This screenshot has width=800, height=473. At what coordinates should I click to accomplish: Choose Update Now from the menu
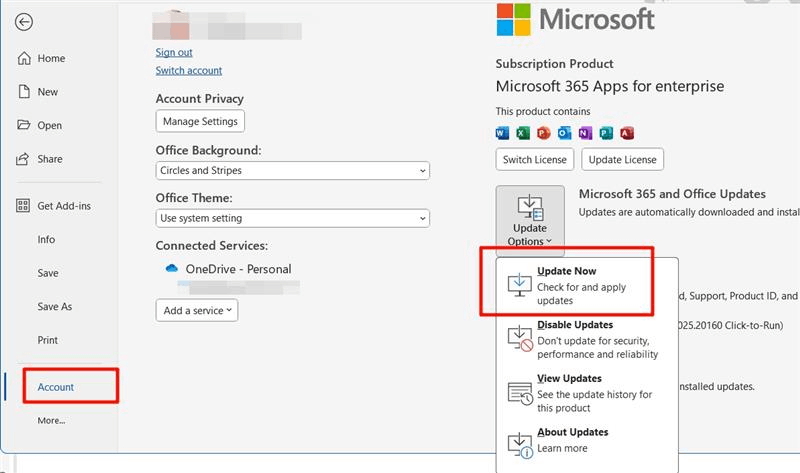(x=587, y=285)
